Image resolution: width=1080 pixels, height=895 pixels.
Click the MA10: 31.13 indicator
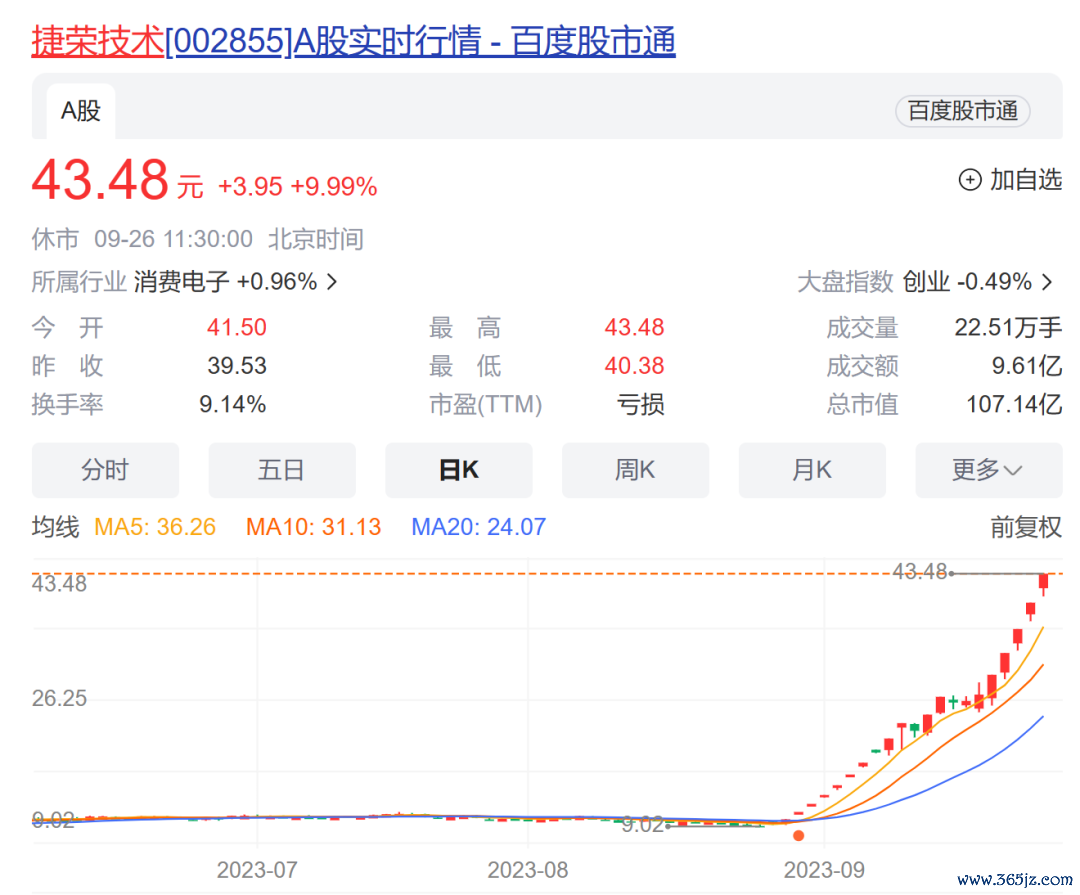313,527
